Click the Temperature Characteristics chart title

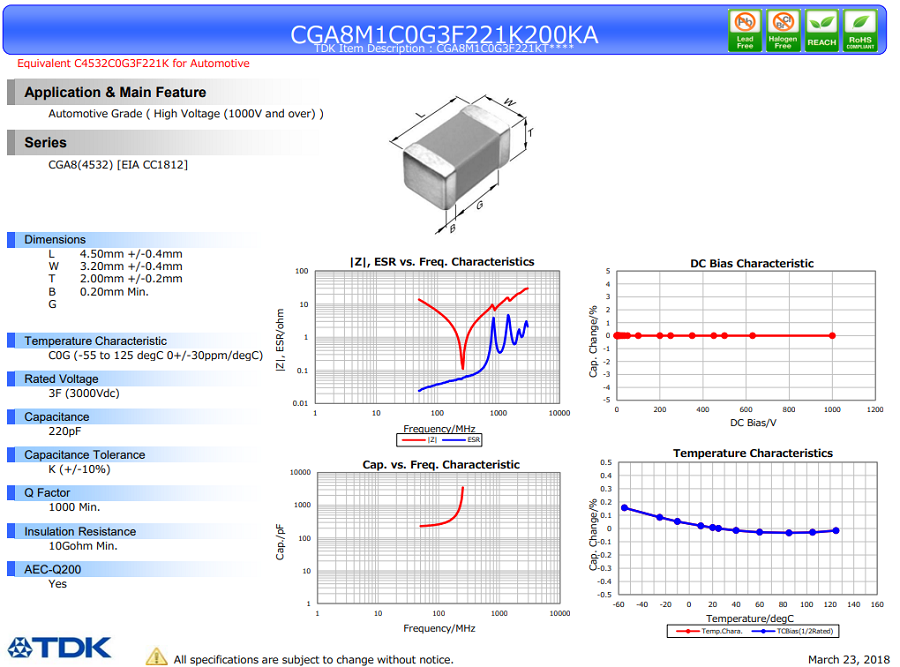tap(752, 453)
